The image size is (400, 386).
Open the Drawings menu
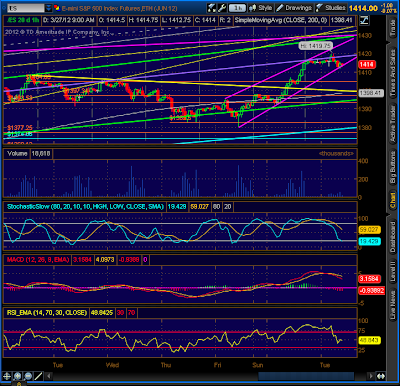coord(294,8)
